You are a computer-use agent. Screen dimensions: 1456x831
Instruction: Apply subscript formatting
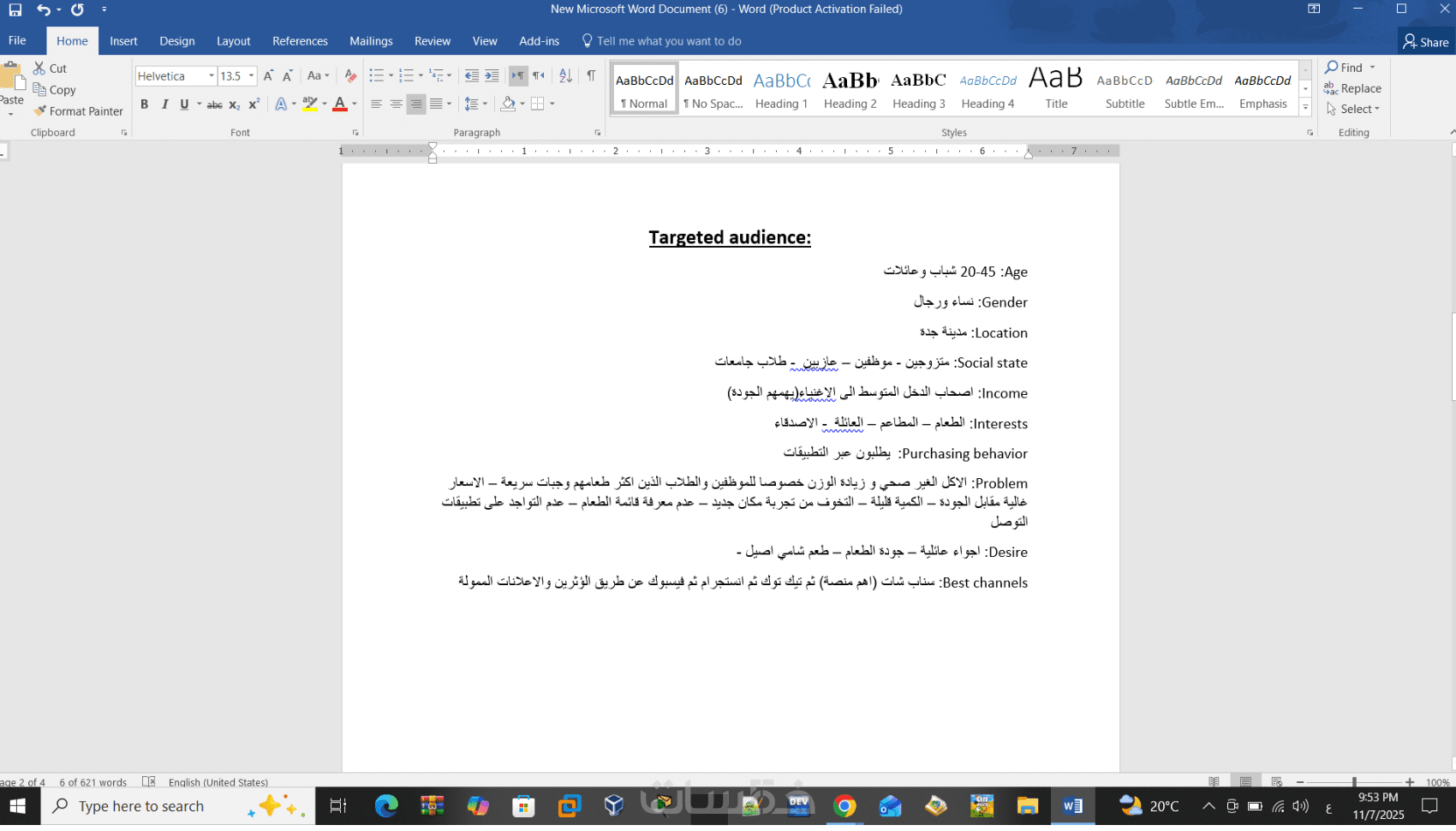pyautogui.click(x=234, y=105)
